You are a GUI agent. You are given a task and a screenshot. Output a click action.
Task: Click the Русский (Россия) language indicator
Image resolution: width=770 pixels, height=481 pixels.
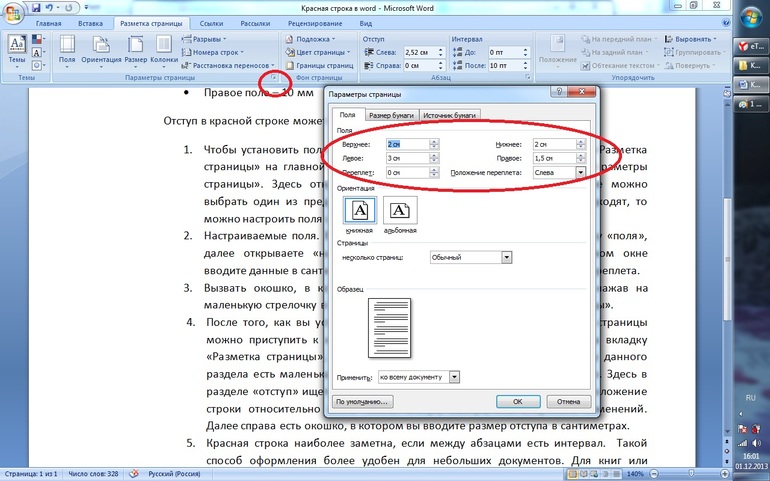(174, 474)
